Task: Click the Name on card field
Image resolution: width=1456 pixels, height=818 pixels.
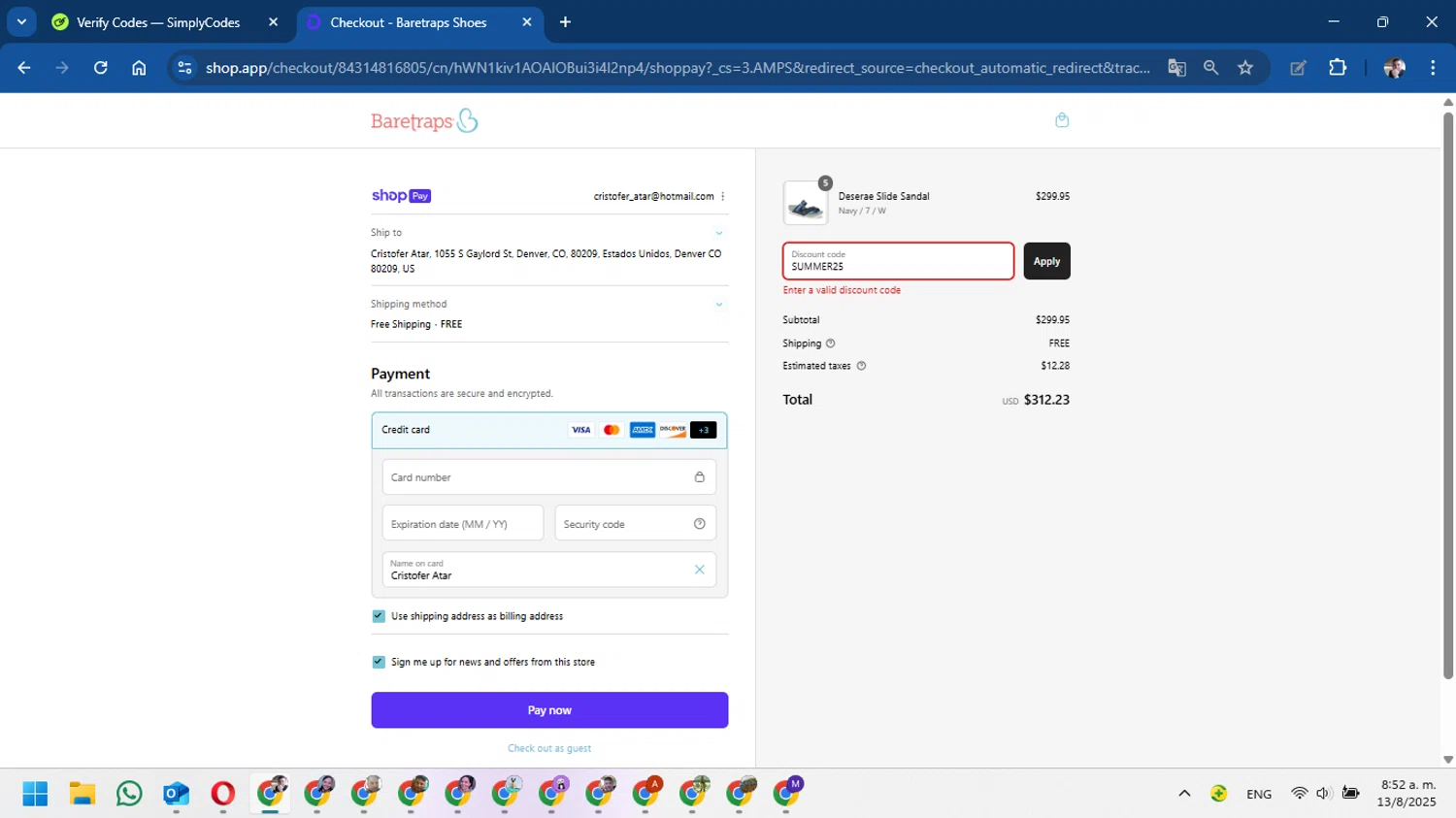Action: click(x=549, y=570)
